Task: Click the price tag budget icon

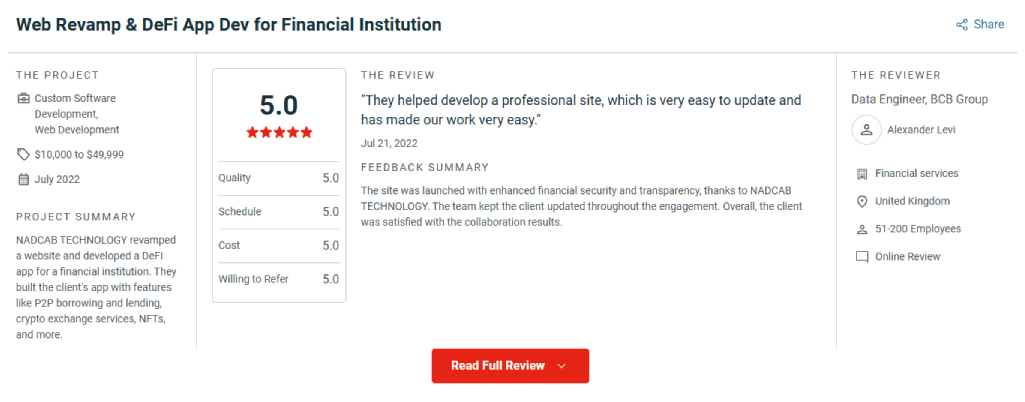Action: (x=24, y=155)
